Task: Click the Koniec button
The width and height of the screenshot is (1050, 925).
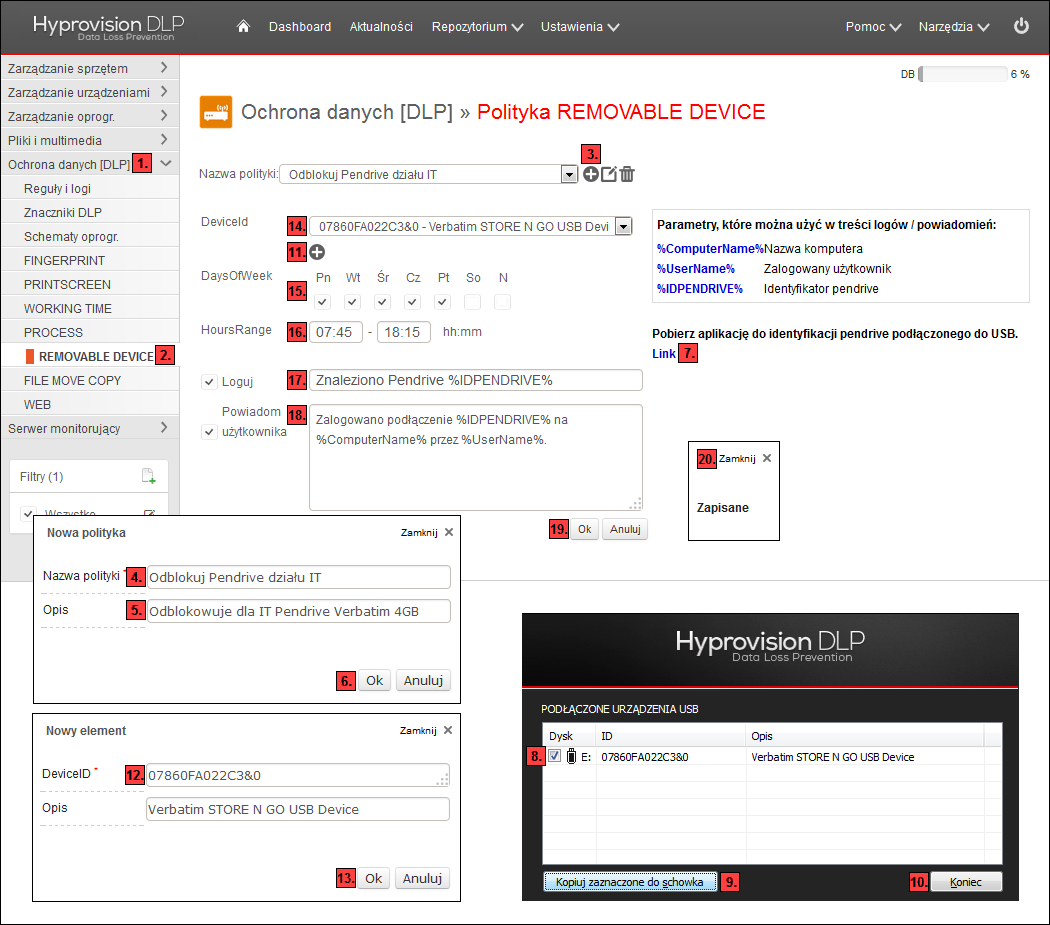Action: pyautogui.click(x=966, y=881)
